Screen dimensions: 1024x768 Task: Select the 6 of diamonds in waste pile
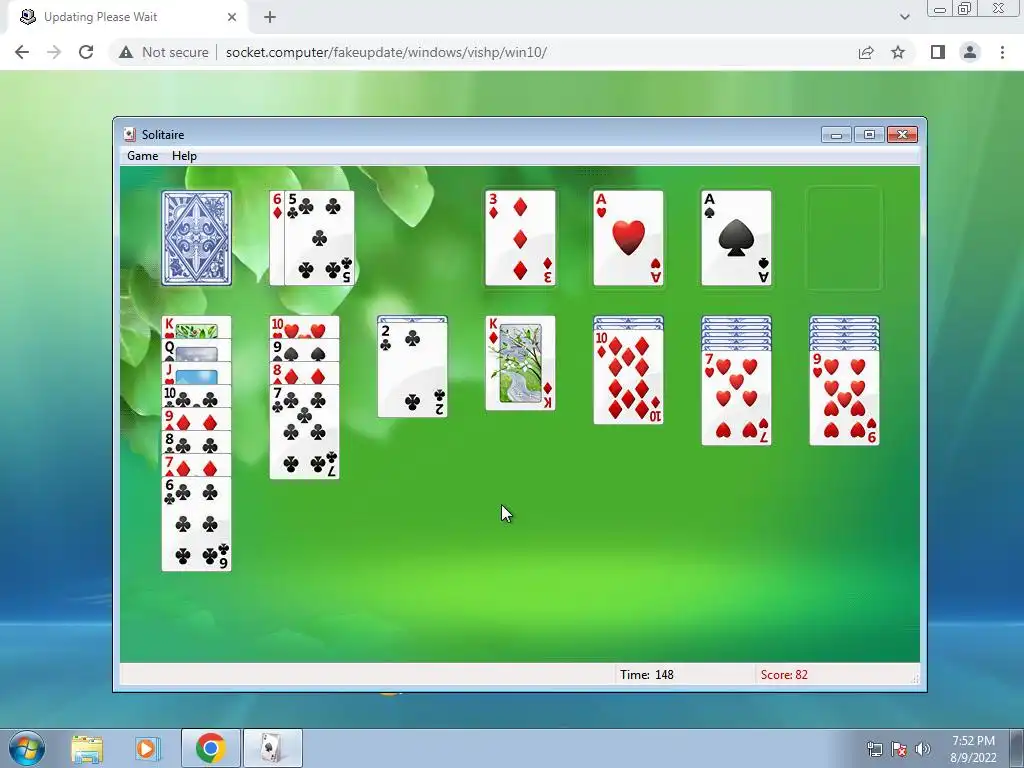pos(277,238)
